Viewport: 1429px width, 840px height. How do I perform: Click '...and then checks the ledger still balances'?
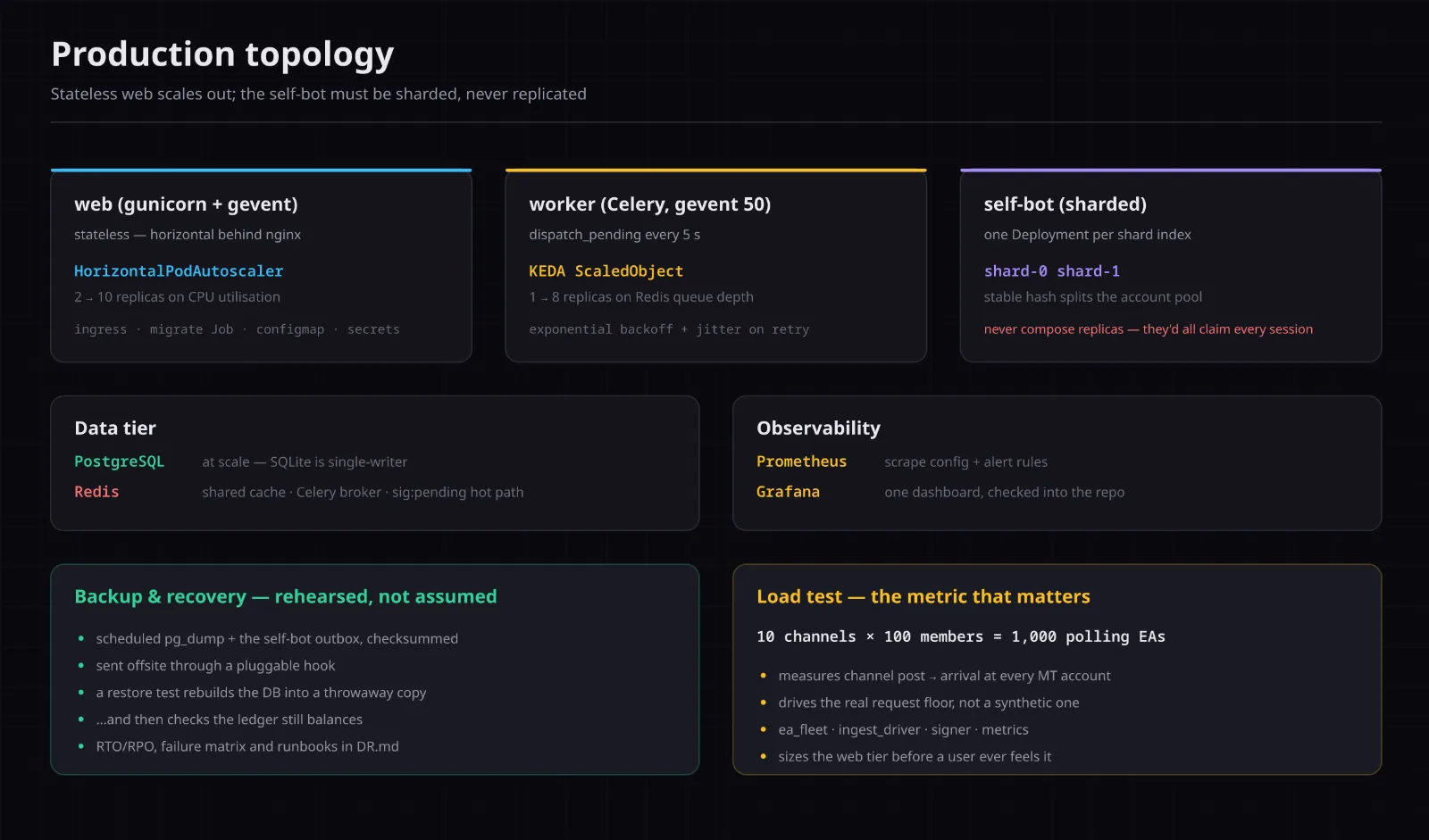click(229, 719)
